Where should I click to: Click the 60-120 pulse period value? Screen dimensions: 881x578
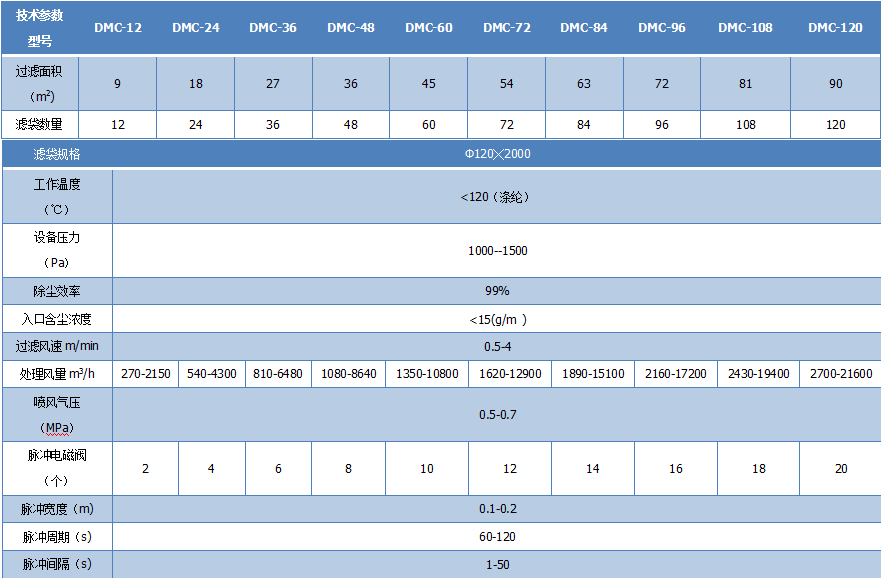click(497, 537)
